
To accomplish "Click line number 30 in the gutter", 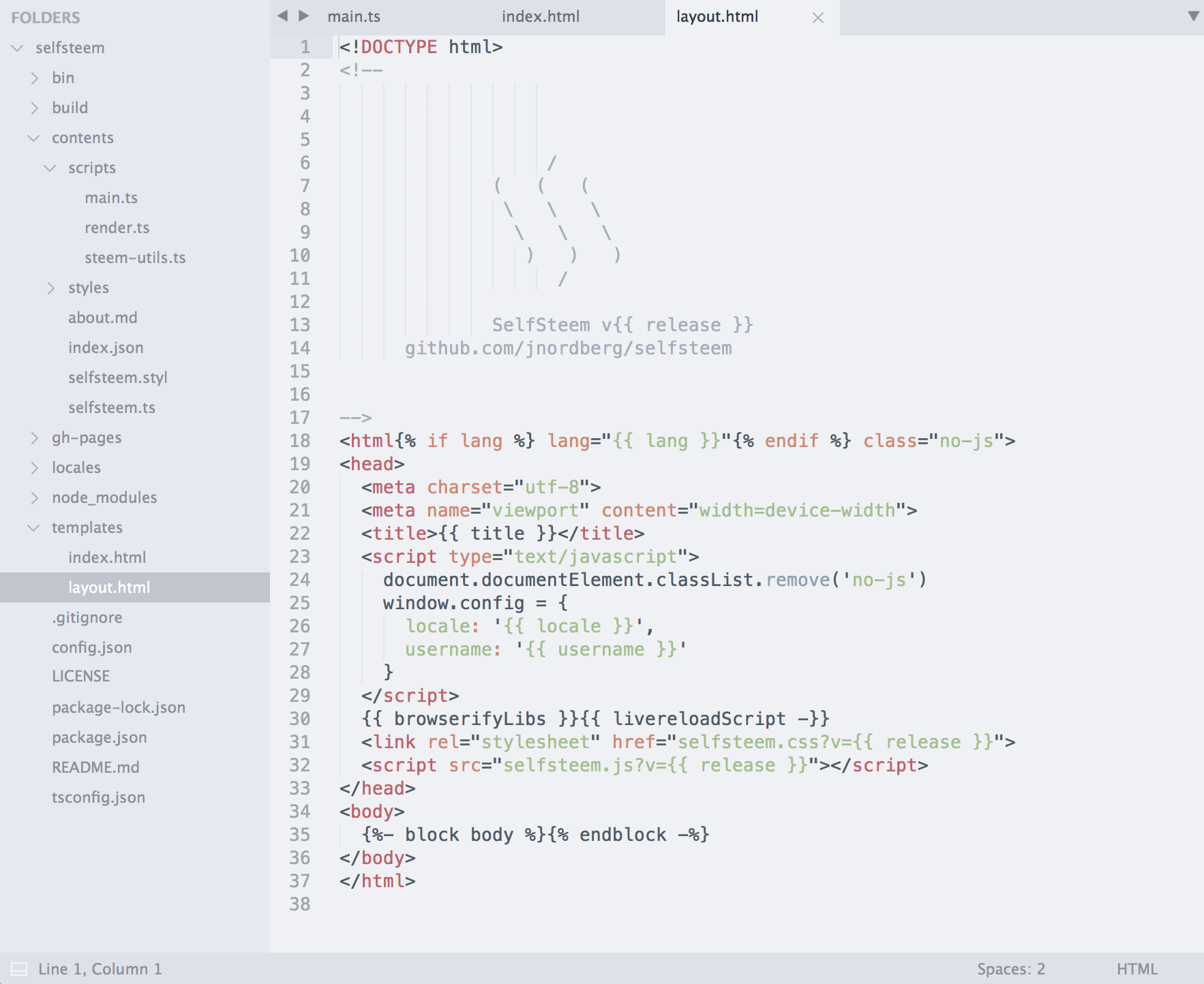I will 300,719.
